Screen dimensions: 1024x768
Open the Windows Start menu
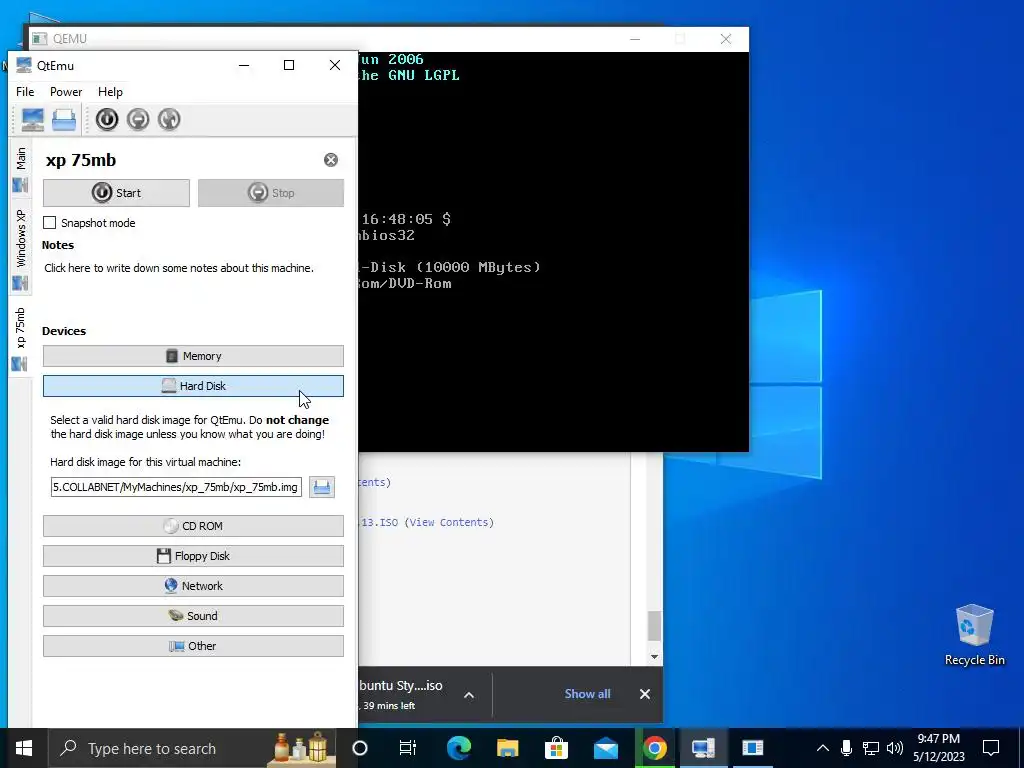click(x=24, y=748)
